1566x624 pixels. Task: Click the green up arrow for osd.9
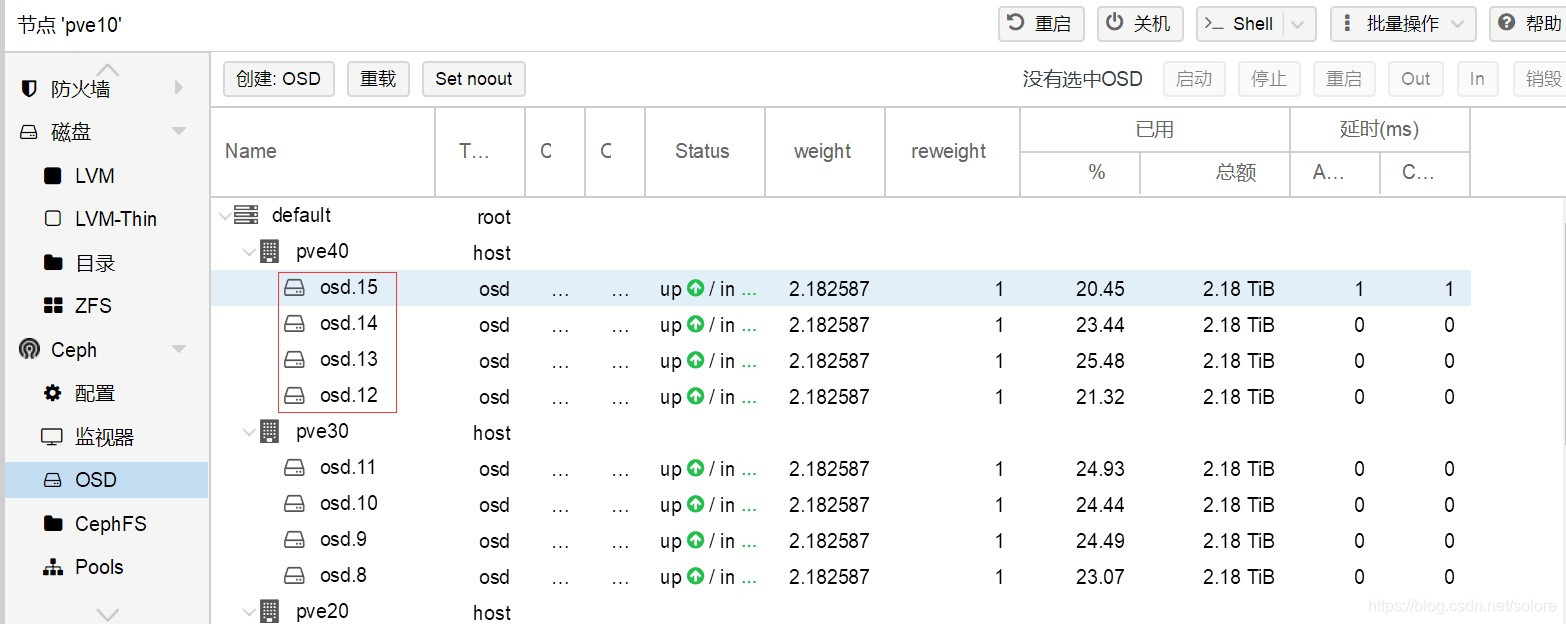[x=696, y=540]
